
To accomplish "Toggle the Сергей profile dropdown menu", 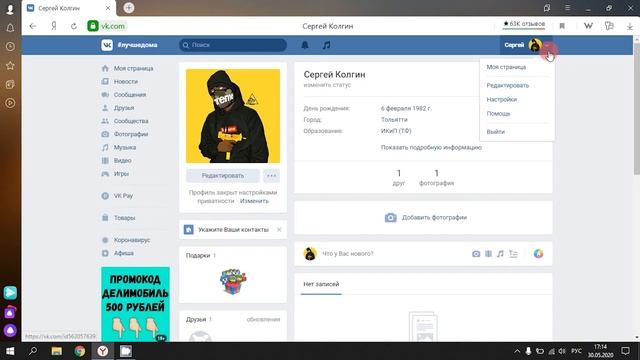I will [x=526, y=45].
